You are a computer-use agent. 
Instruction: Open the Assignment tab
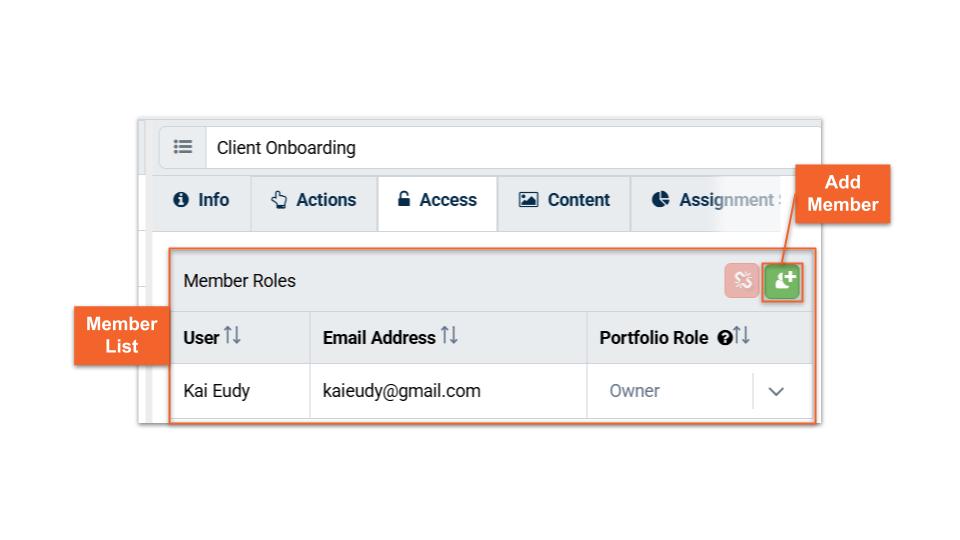click(x=714, y=200)
